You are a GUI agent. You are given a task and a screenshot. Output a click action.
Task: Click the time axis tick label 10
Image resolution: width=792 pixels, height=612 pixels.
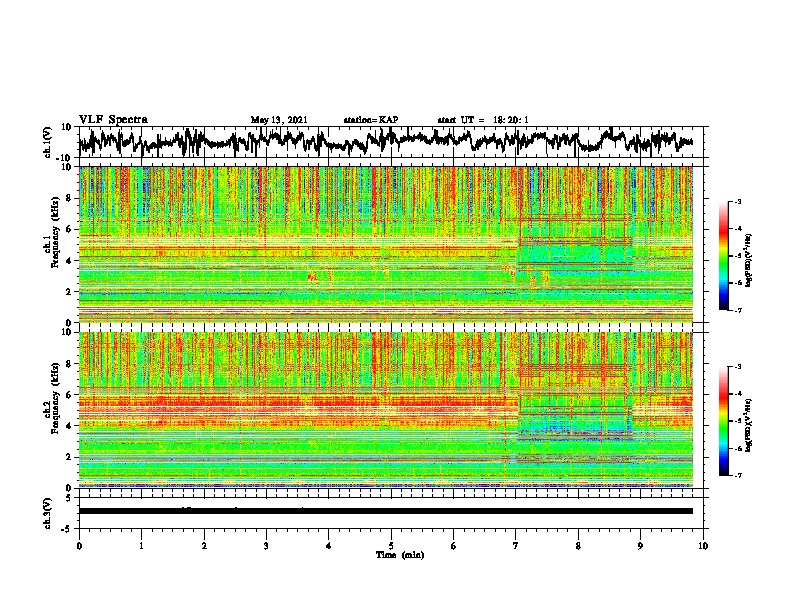[x=703, y=546]
